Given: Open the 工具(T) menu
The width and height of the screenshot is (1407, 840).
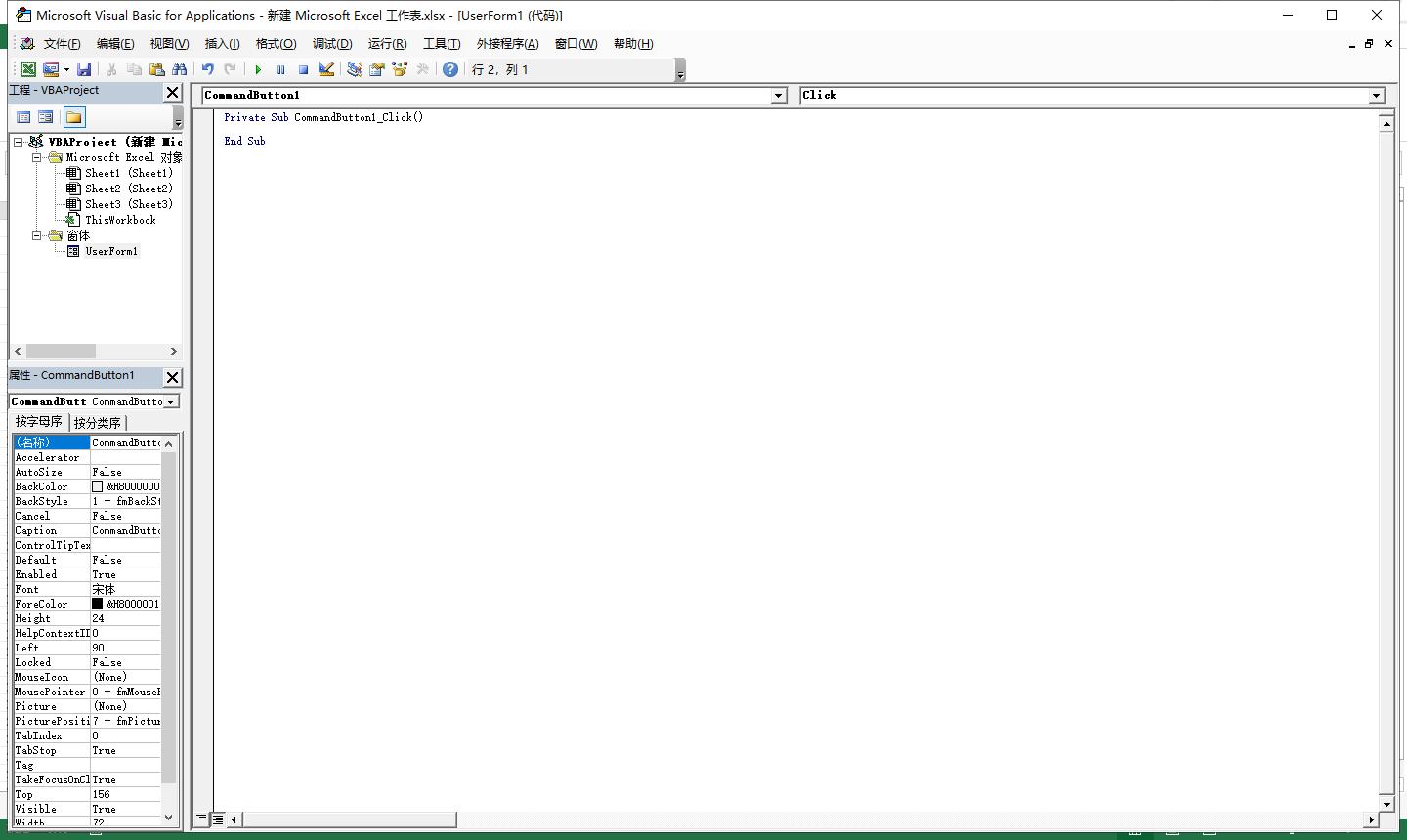Looking at the screenshot, I should pyautogui.click(x=442, y=44).
